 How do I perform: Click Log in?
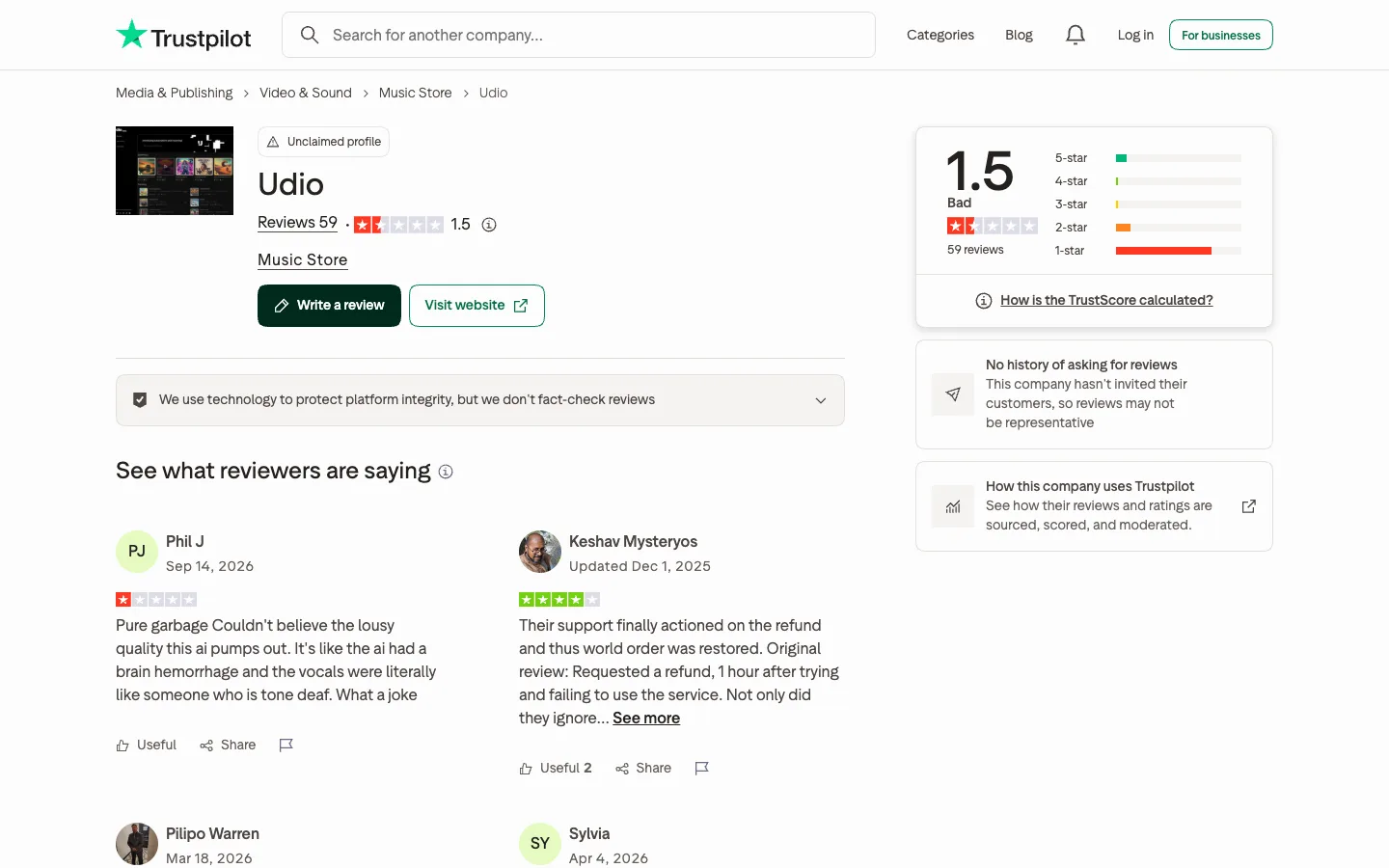click(x=1135, y=35)
